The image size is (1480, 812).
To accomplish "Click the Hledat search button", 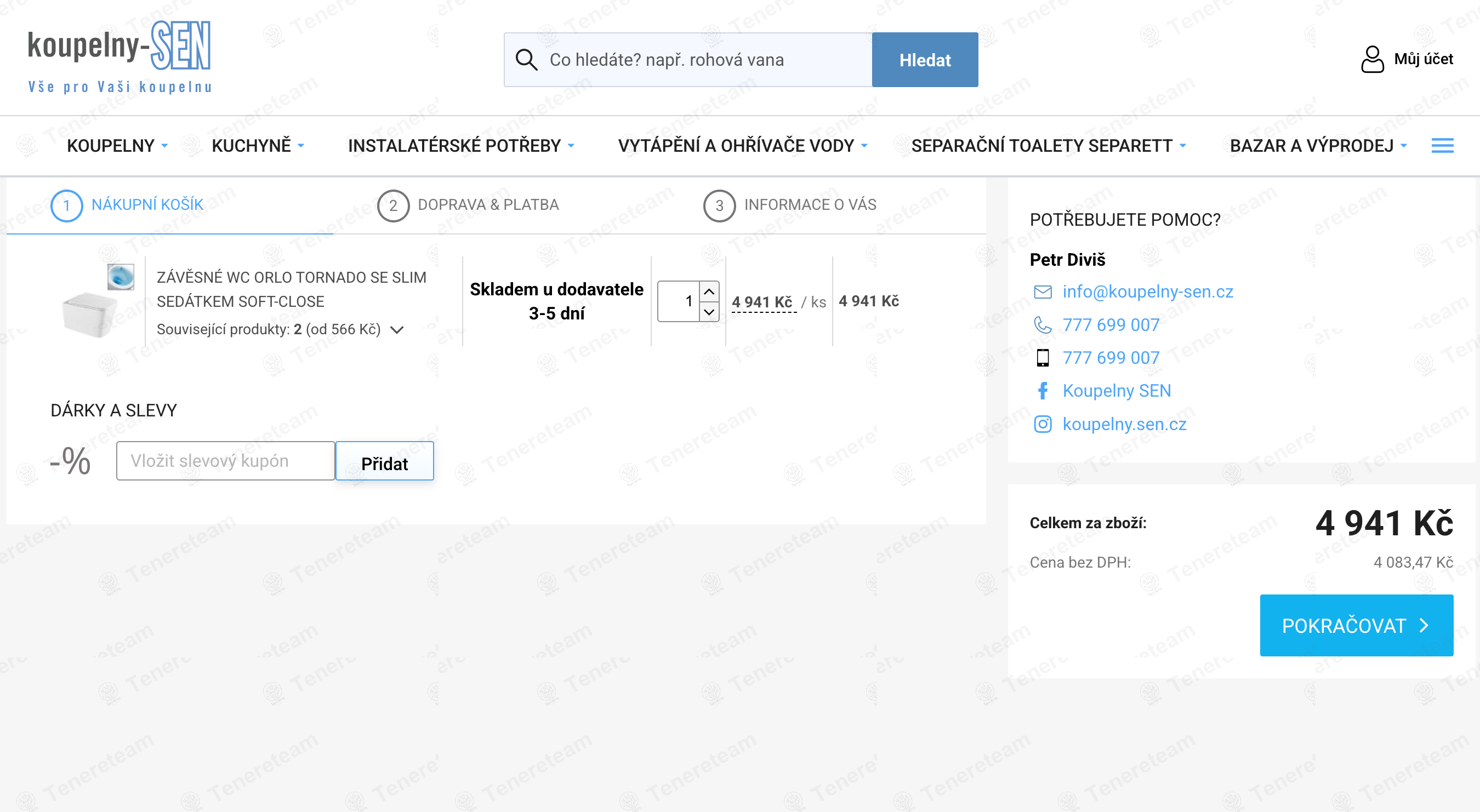I will tap(925, 60).
